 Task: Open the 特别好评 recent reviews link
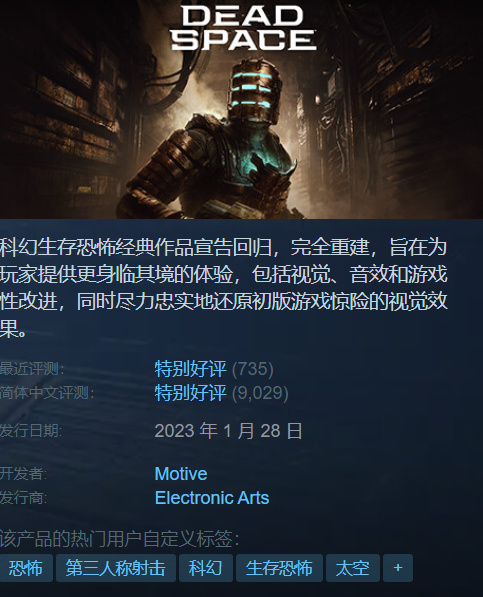click(190, 369)
